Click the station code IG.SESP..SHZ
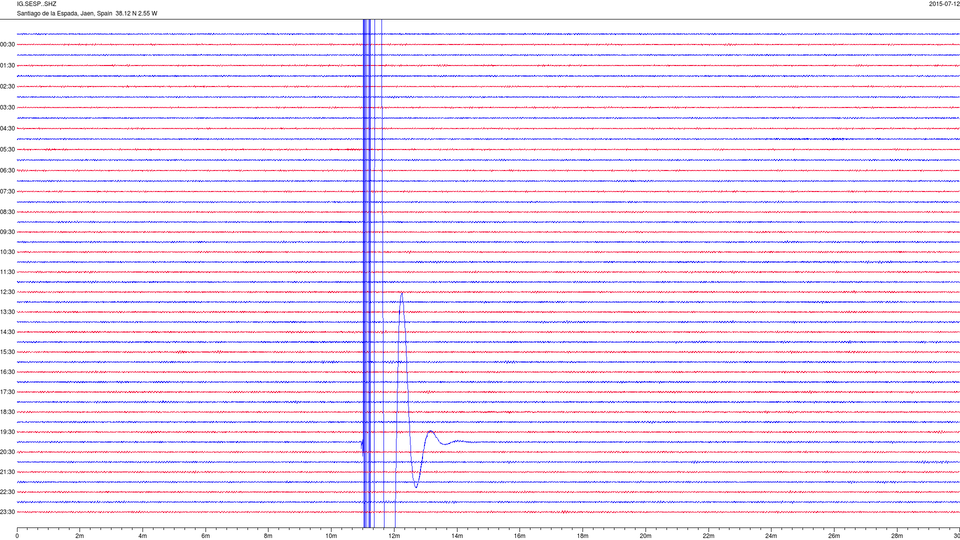The width and height of the screenshot is (960, 540). click(37, 4)
